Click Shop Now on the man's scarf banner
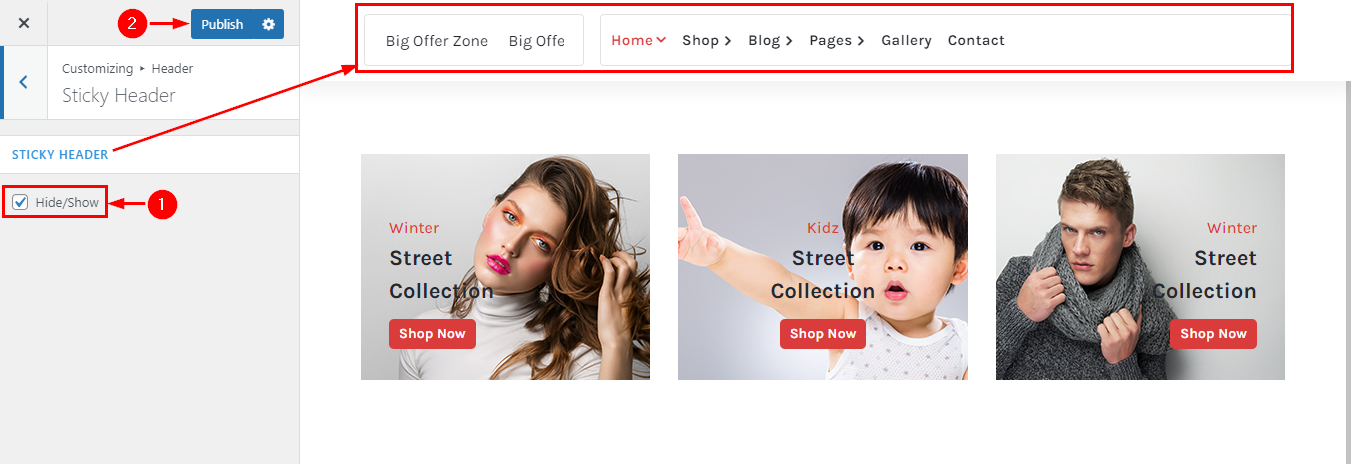 (1213, 334)
